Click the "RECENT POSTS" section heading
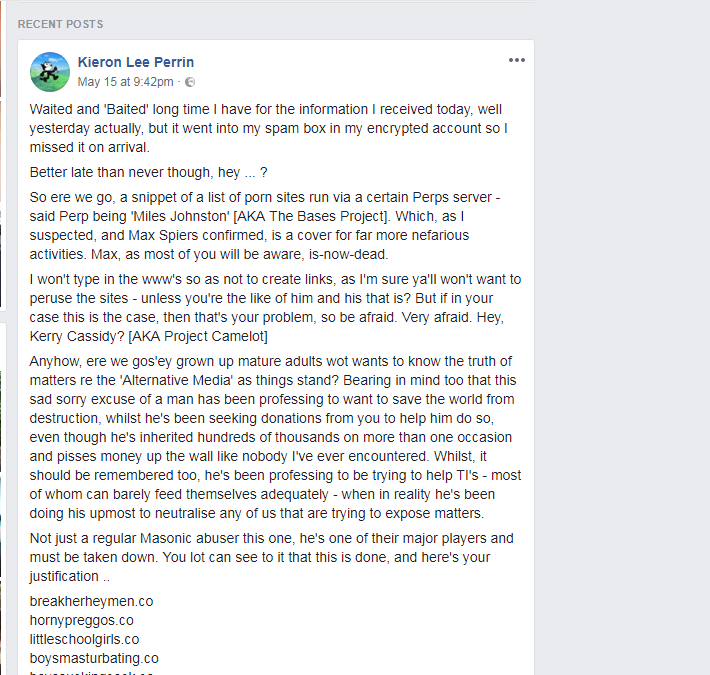The width and height of the screenshot is (710, 675). tap(60, 24)
